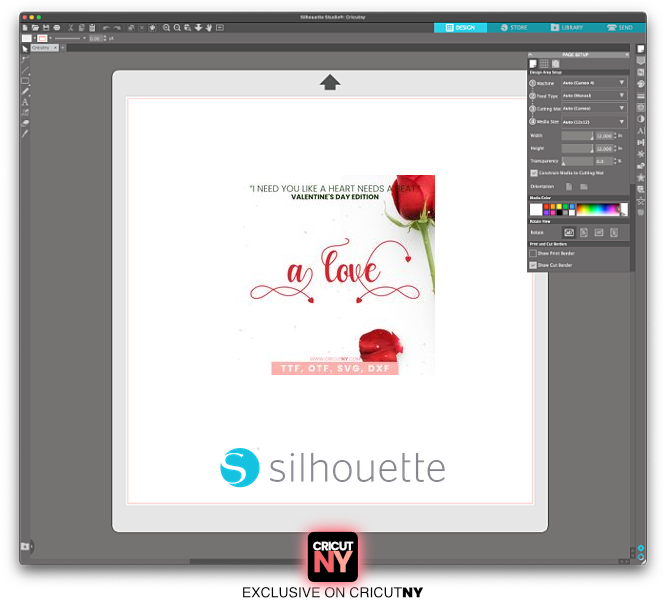Screen dimensions: 665x604
Task: Select the Knife tool
Action: (25, 134)
